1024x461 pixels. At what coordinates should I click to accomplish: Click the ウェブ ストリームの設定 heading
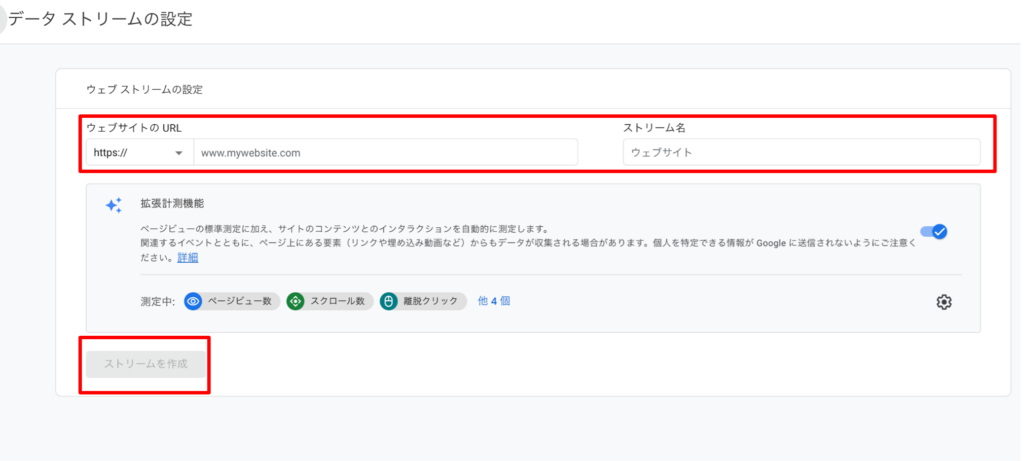click(144, 89)
